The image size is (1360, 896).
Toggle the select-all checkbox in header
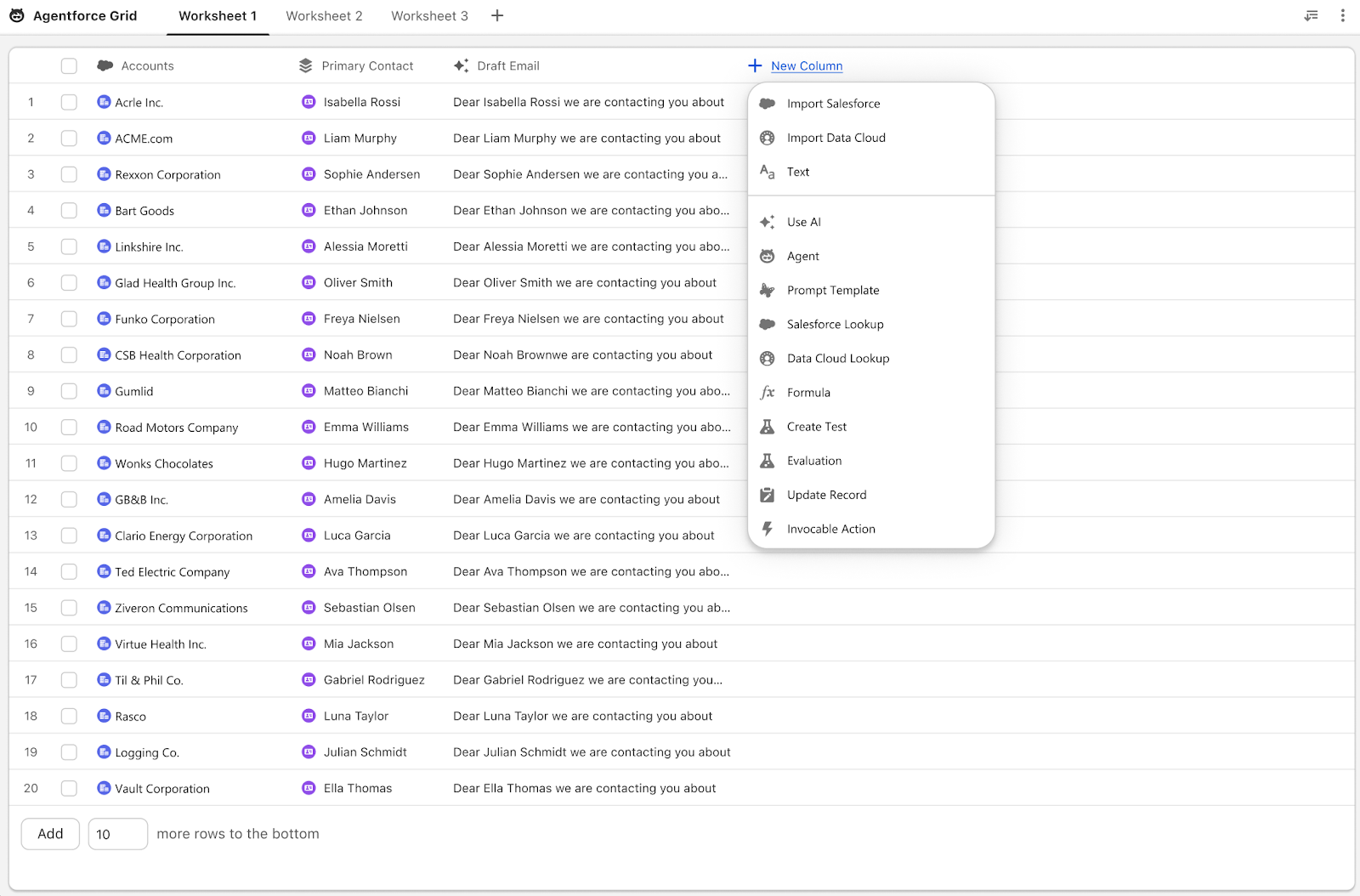pyautogui.click(x=69, y=65)
